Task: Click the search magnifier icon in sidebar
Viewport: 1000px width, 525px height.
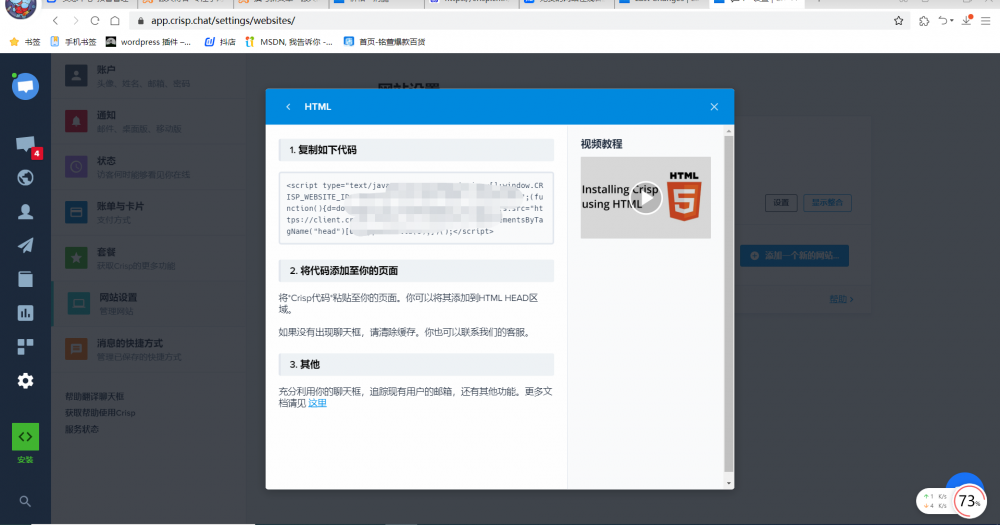Action: pyautogui.click(x=25, y=501)
